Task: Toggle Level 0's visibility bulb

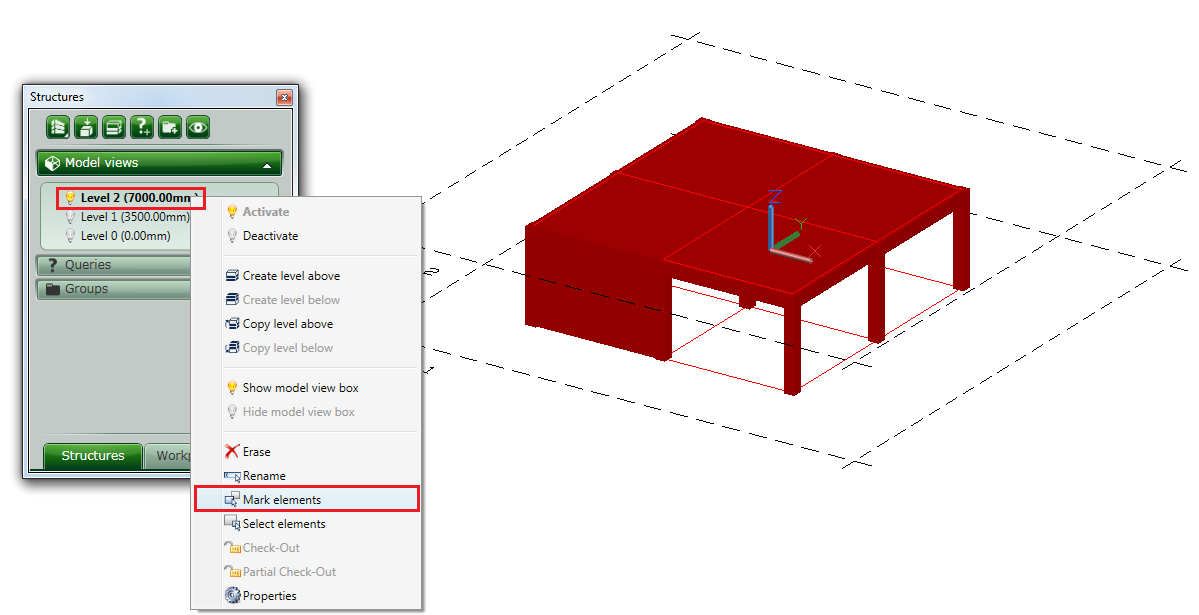Action: (68, 235)
